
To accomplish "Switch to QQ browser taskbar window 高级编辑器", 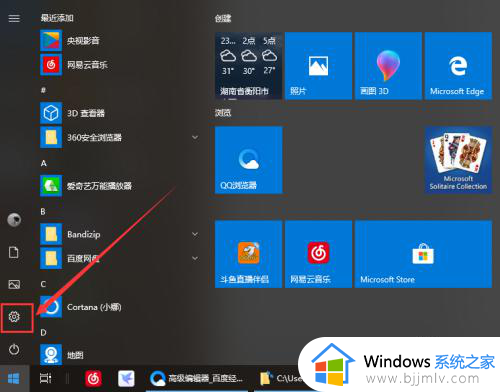I will click(197, 379).
